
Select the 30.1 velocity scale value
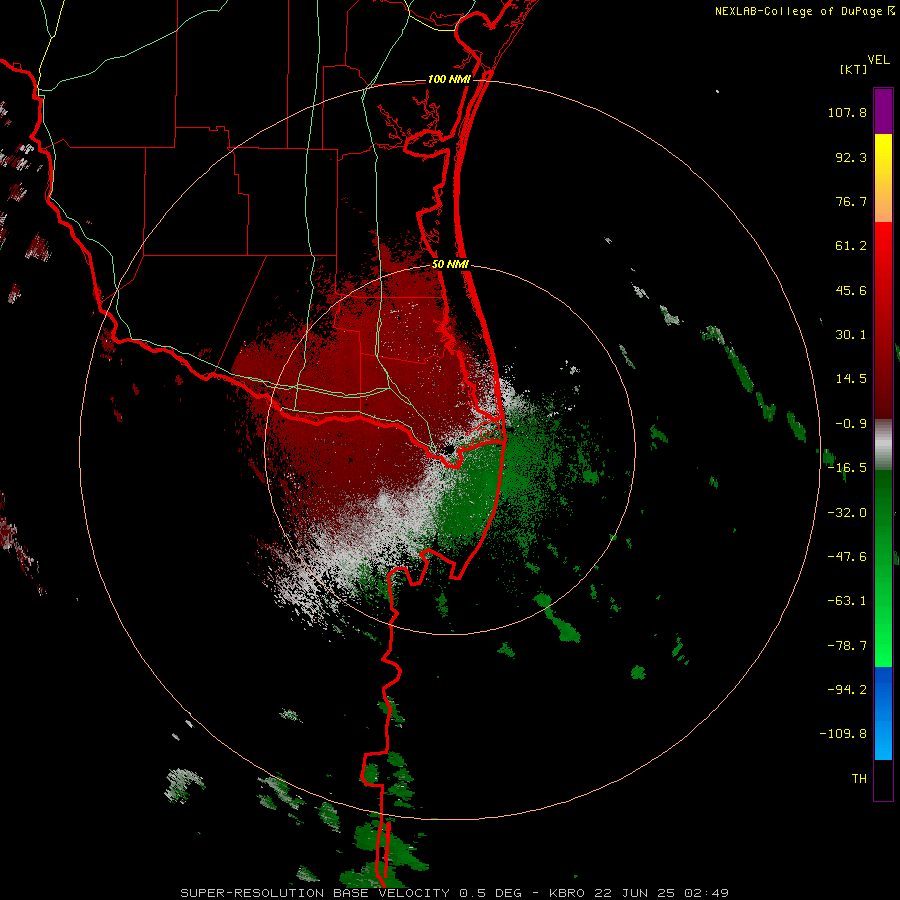[851, 335]
